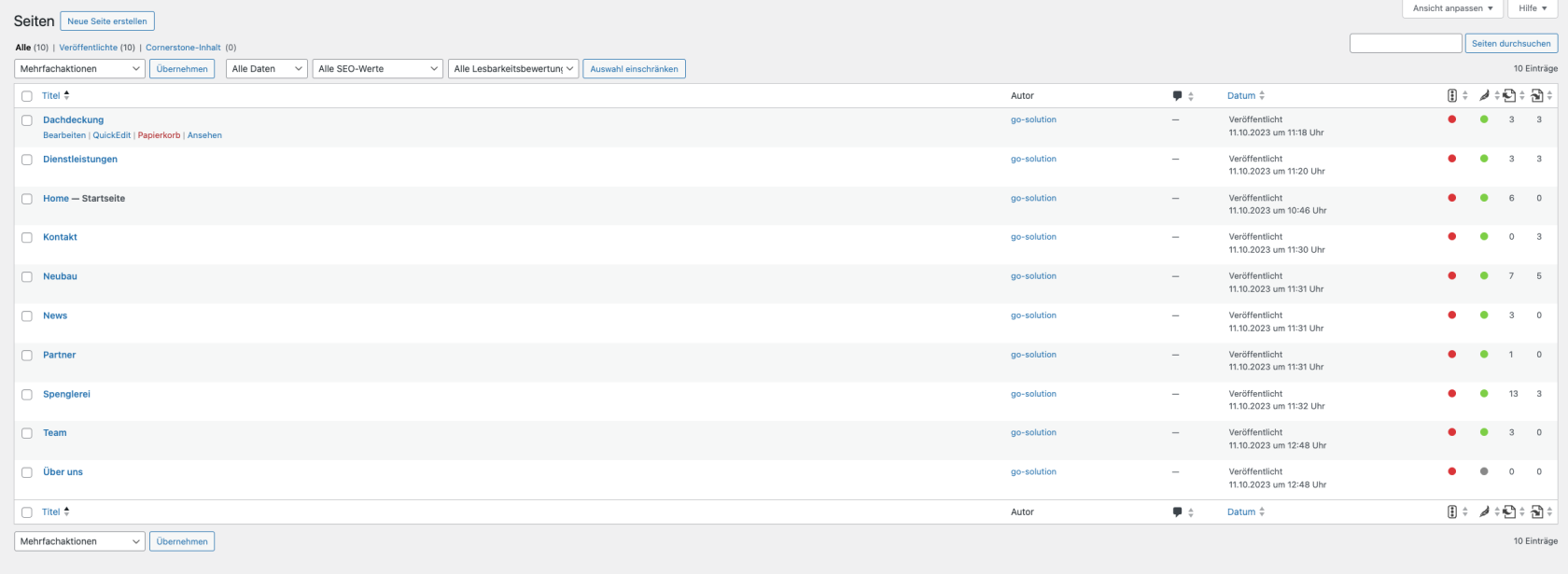Image resolution: width=1568 pixels, height=574 pixels.
Task: Click outgoing links icon in table footer
Action: click(x=1509, y=511)
